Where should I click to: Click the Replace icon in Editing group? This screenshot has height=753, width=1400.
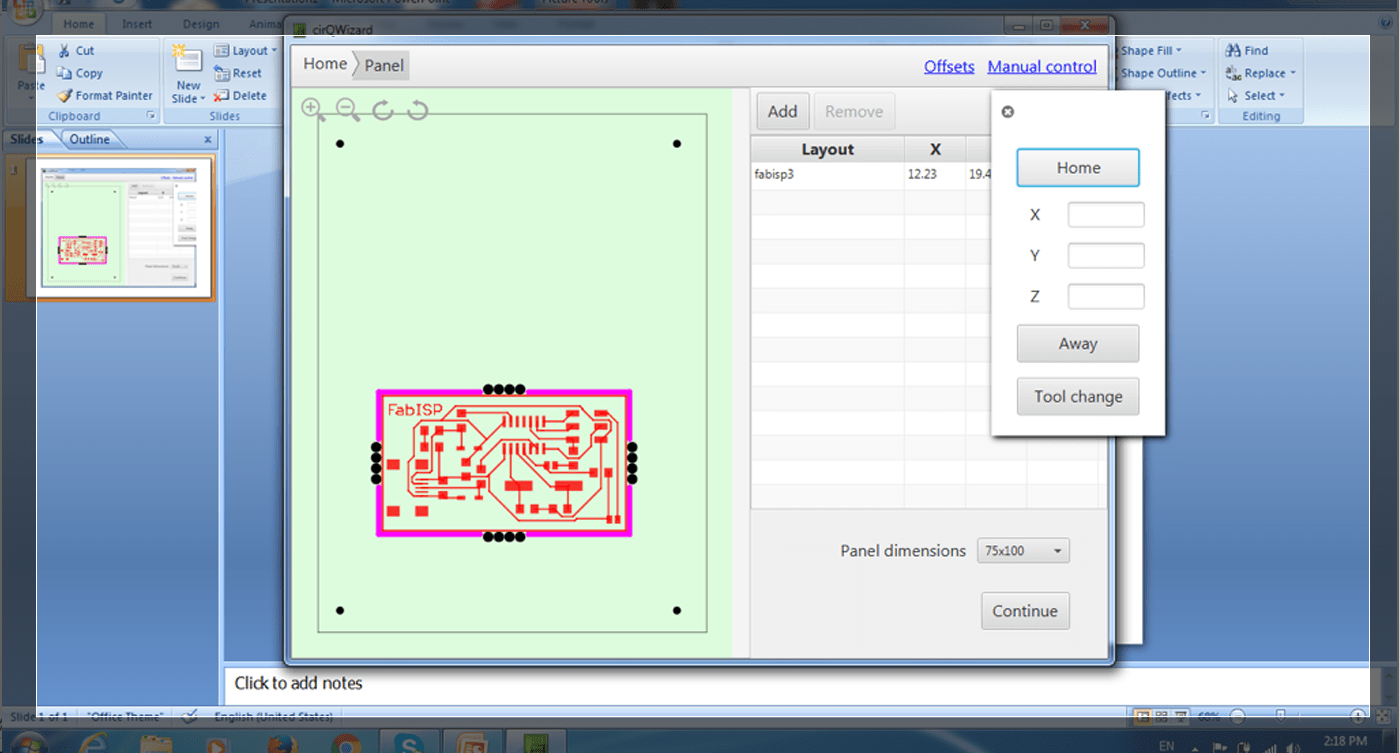coord(1232,73)
